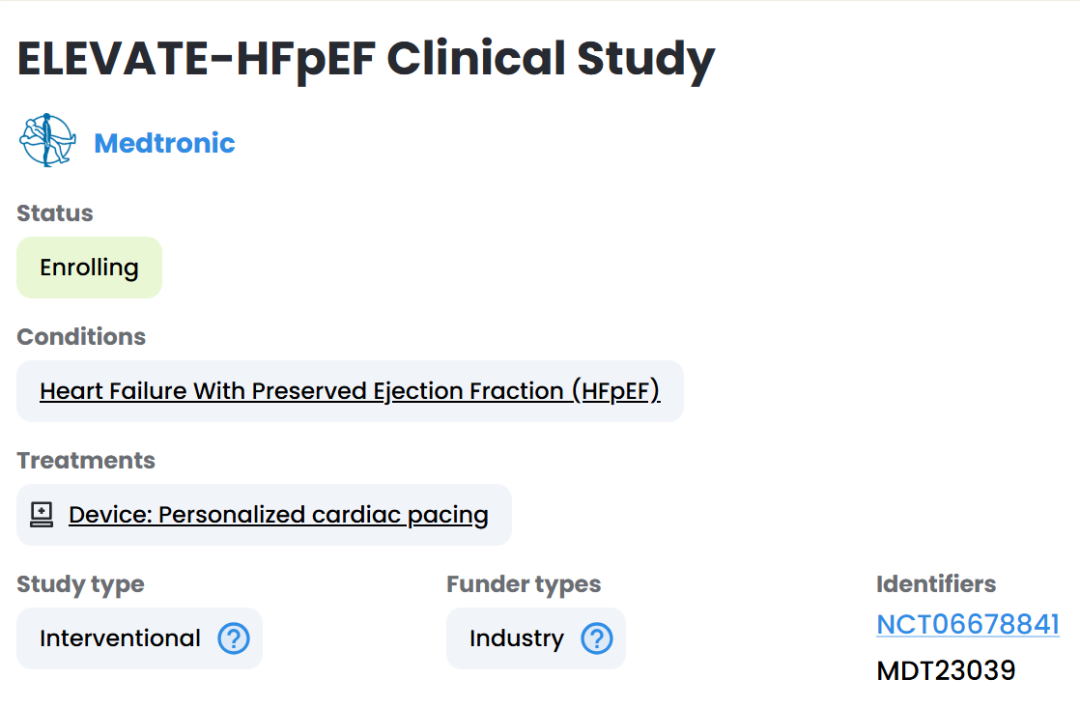This screenshot has width=1080, height=708.
Task: Open the Heart Failure With Preserved Ejection Fraction link
Action: pos(350,391)
